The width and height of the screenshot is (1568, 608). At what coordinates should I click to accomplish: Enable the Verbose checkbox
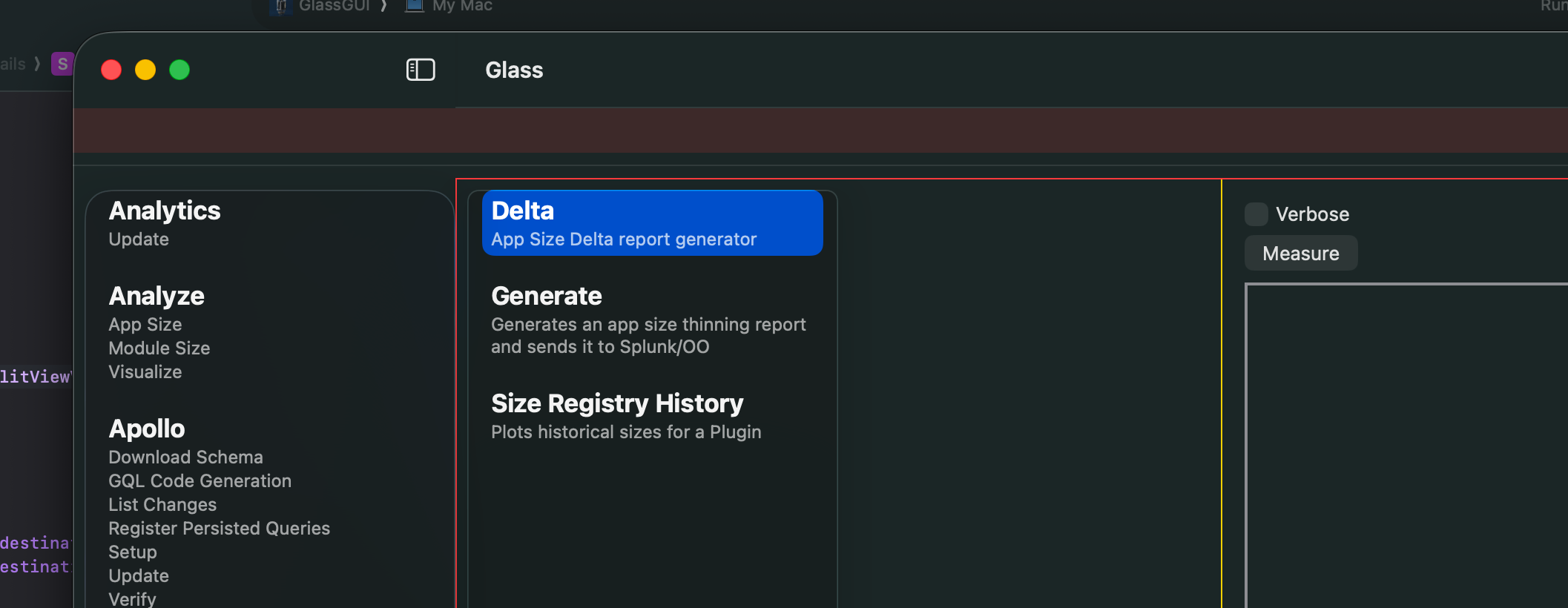1256,214
